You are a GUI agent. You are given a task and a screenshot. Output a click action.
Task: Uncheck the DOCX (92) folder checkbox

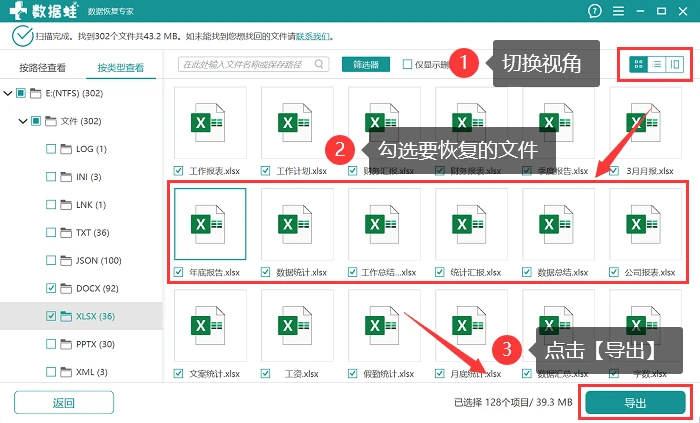51,288
